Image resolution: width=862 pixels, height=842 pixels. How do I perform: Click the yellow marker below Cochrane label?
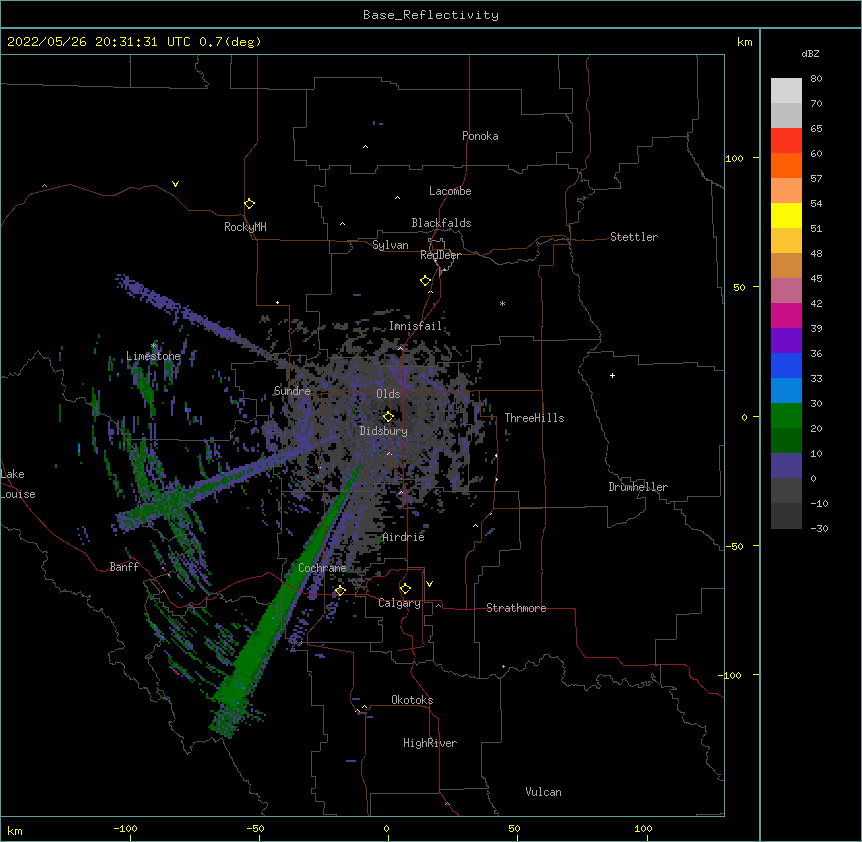(340, 591)
